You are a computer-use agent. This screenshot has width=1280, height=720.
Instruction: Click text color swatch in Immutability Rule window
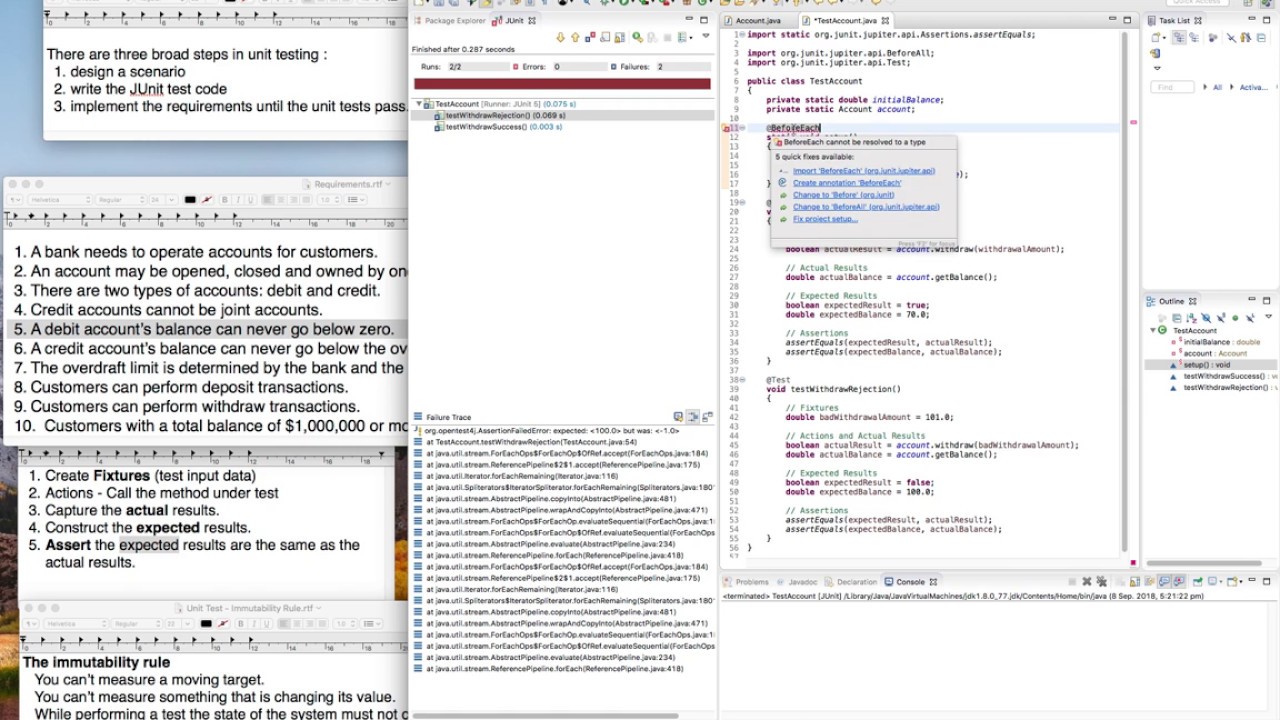click(x=206, y=623)
